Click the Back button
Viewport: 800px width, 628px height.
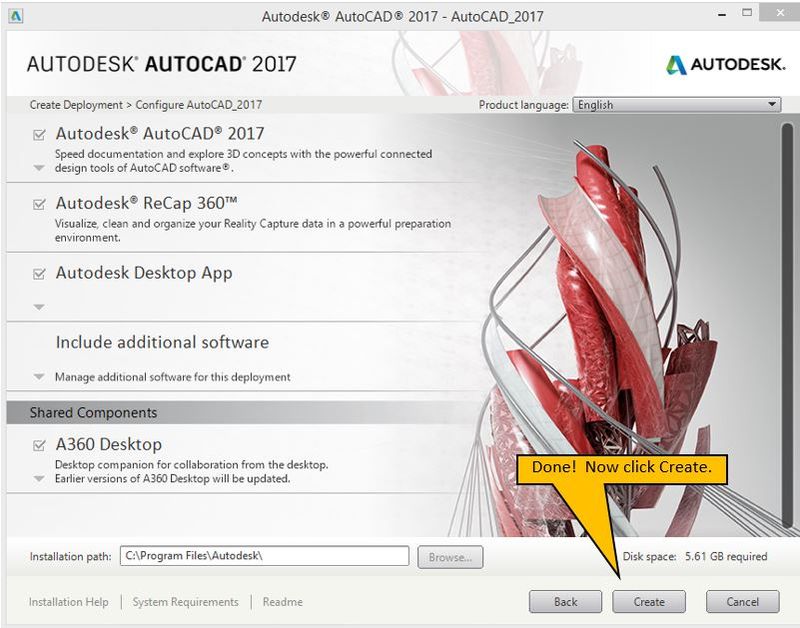[x=565, y=602]
